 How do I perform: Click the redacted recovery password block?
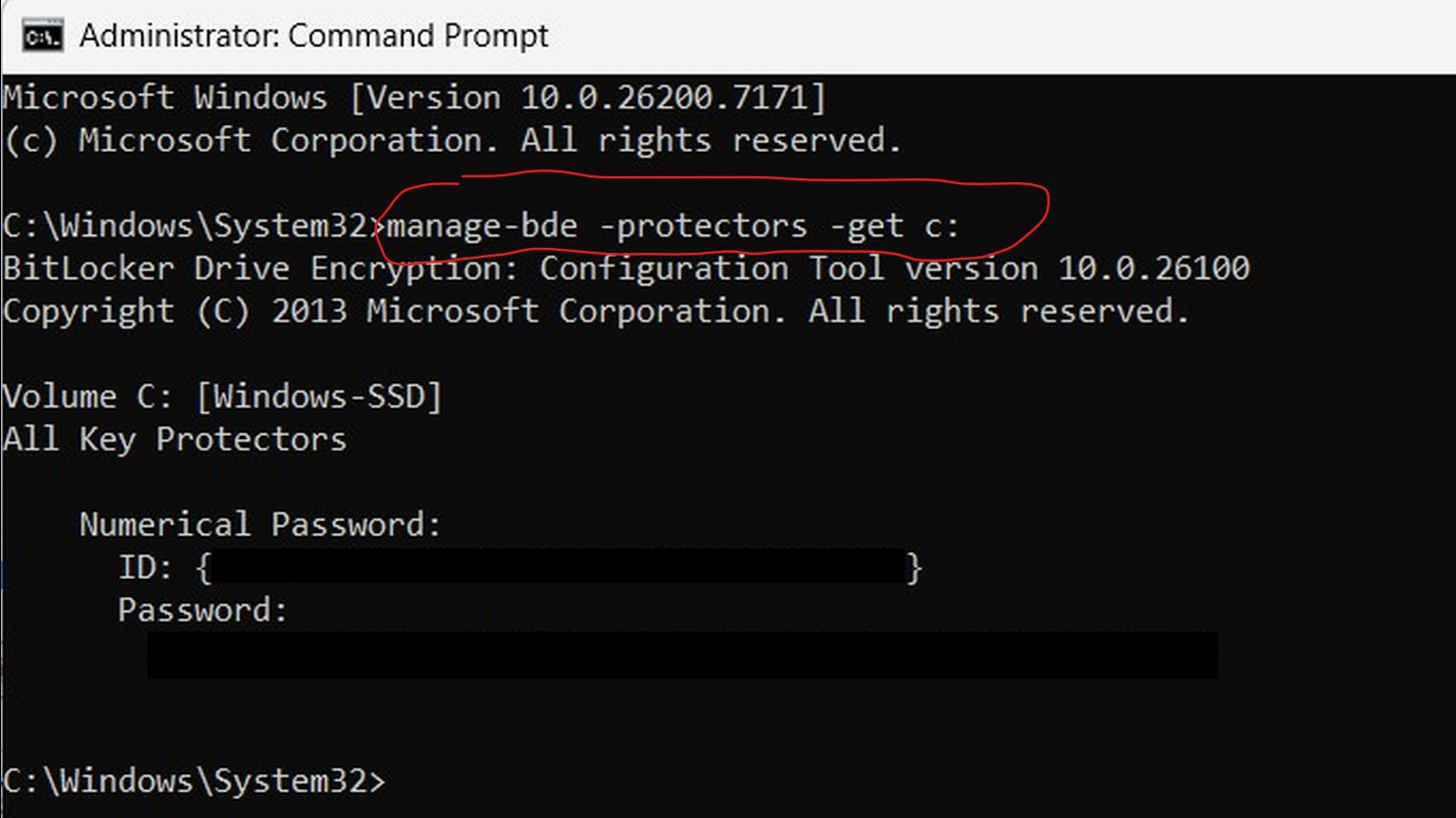682,654
